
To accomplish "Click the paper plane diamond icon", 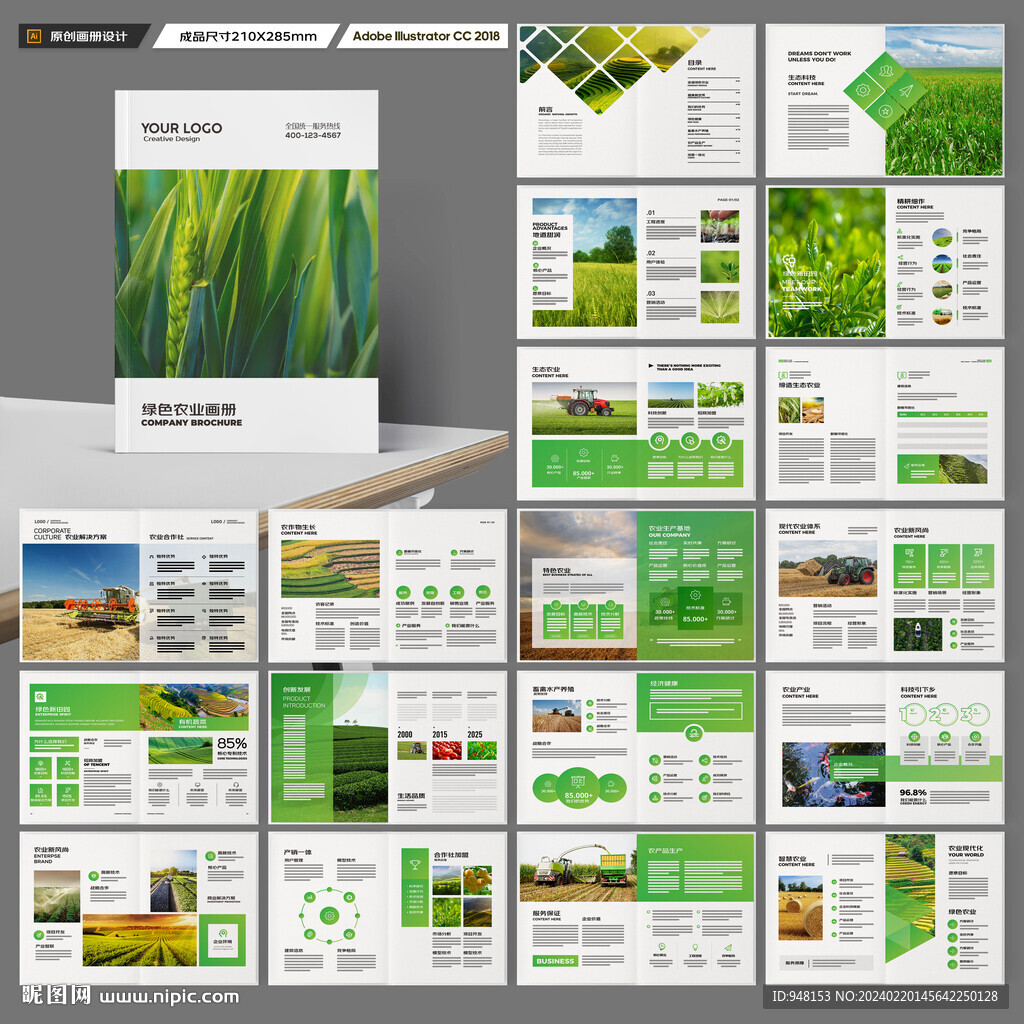I will (905, 91).
